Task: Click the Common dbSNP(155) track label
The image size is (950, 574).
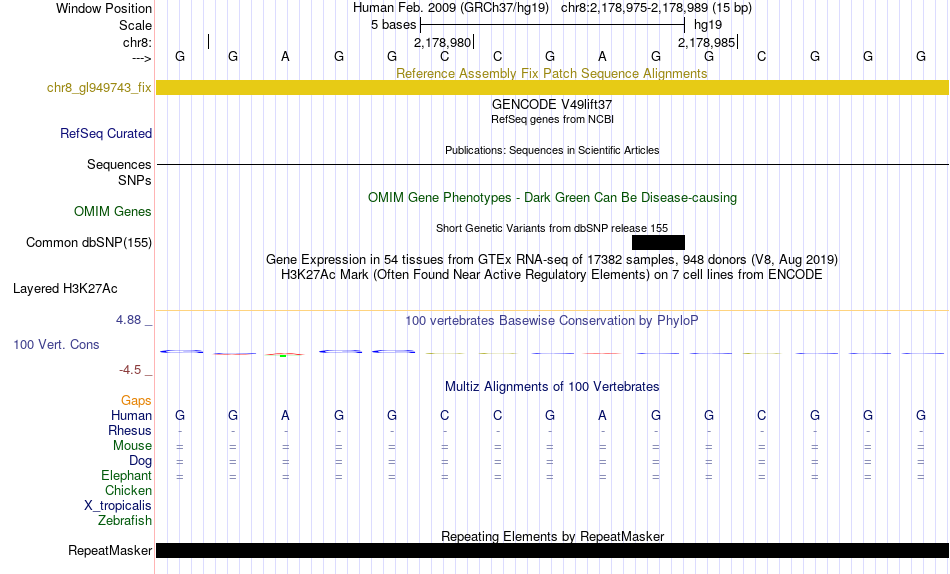Action: pyautogui.click(x=88, y=242)
